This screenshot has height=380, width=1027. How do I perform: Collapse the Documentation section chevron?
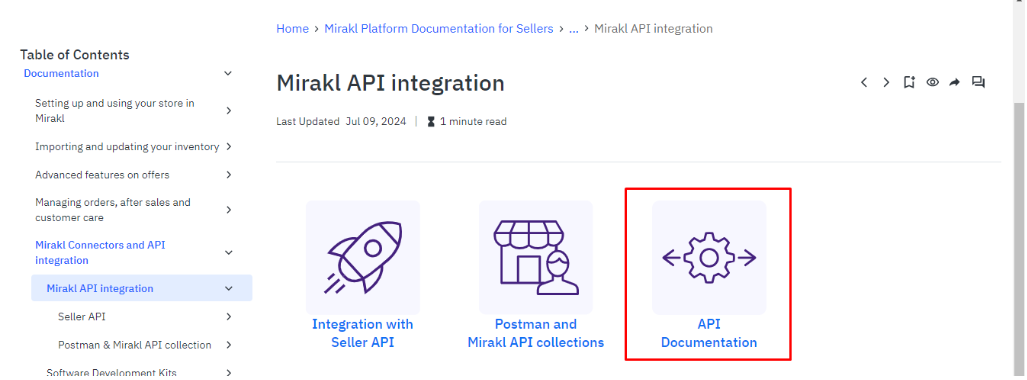point(228,73)
